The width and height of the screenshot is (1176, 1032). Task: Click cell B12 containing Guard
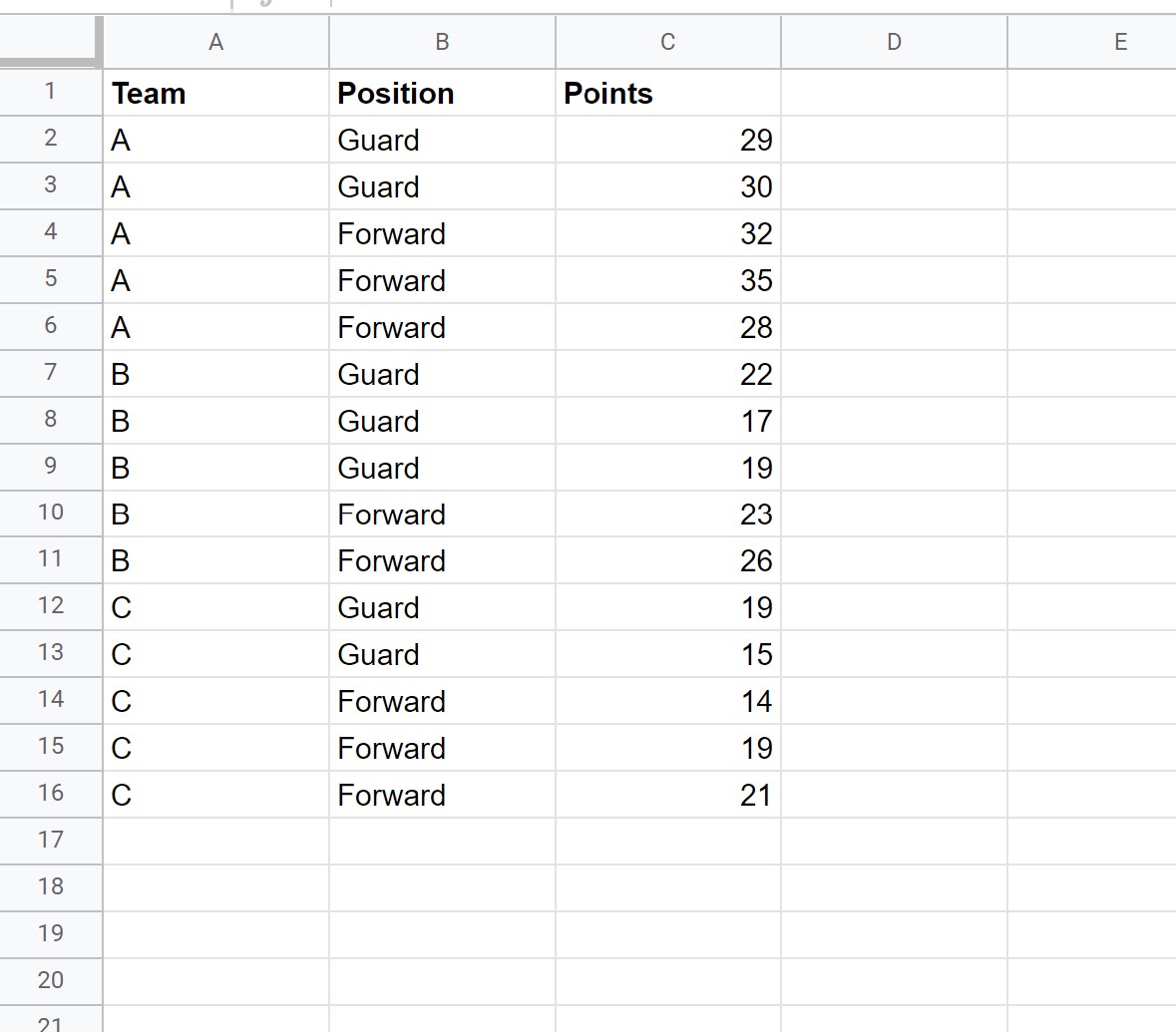[x=443, y=607]
